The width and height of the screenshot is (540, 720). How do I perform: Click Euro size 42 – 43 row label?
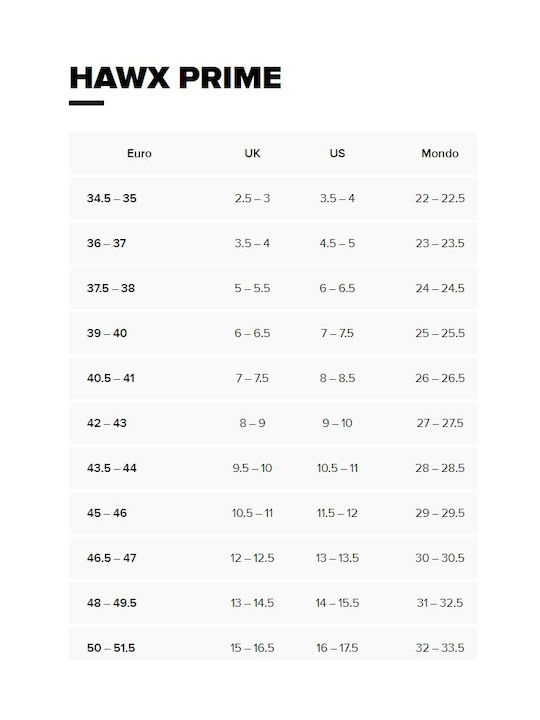(107, 423)
